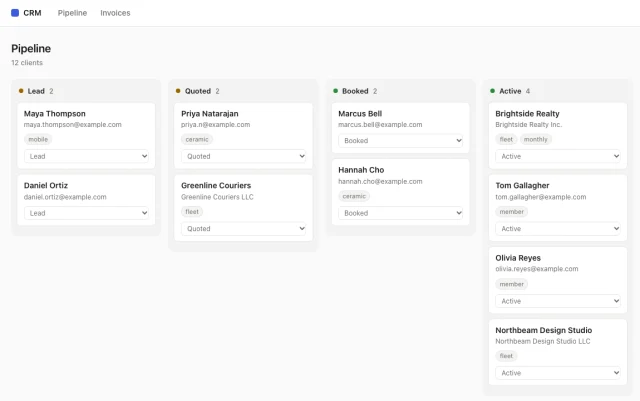The width and height of the screenshot is (640, 401).
Task: Open the Pipeline nav tab
Action: click(72, 13)
